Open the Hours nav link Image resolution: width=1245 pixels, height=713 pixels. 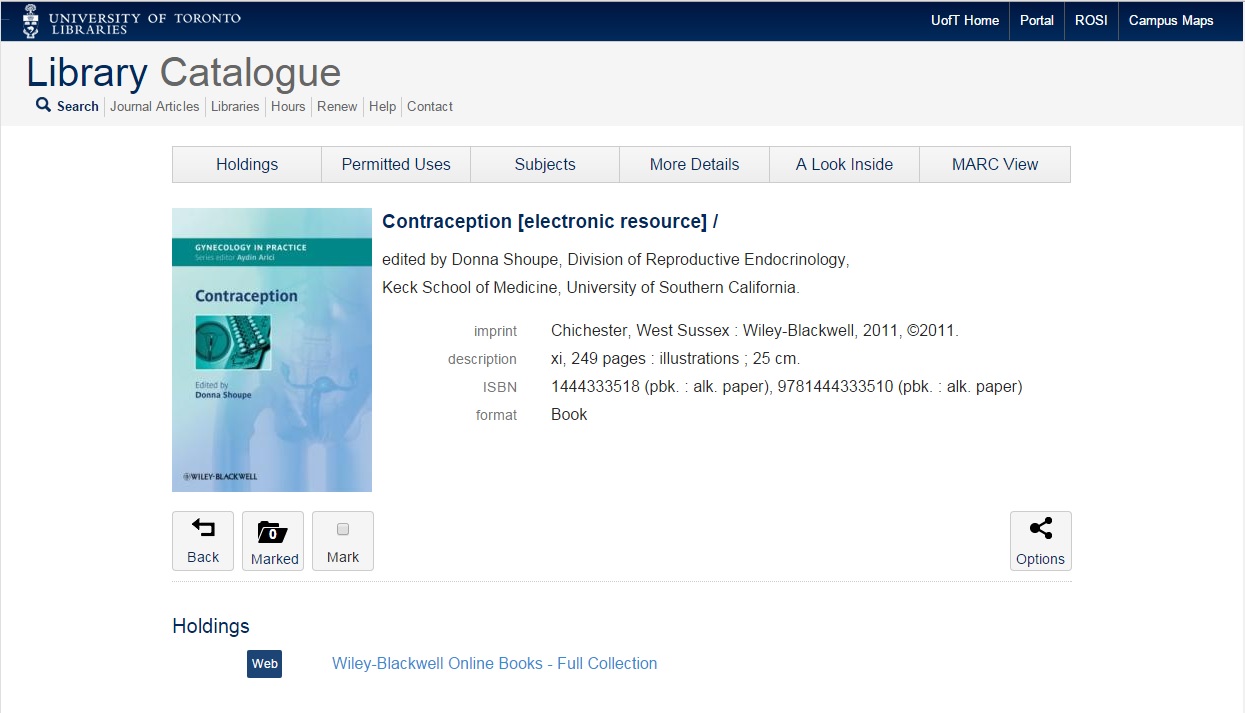(x=288, y=106)
